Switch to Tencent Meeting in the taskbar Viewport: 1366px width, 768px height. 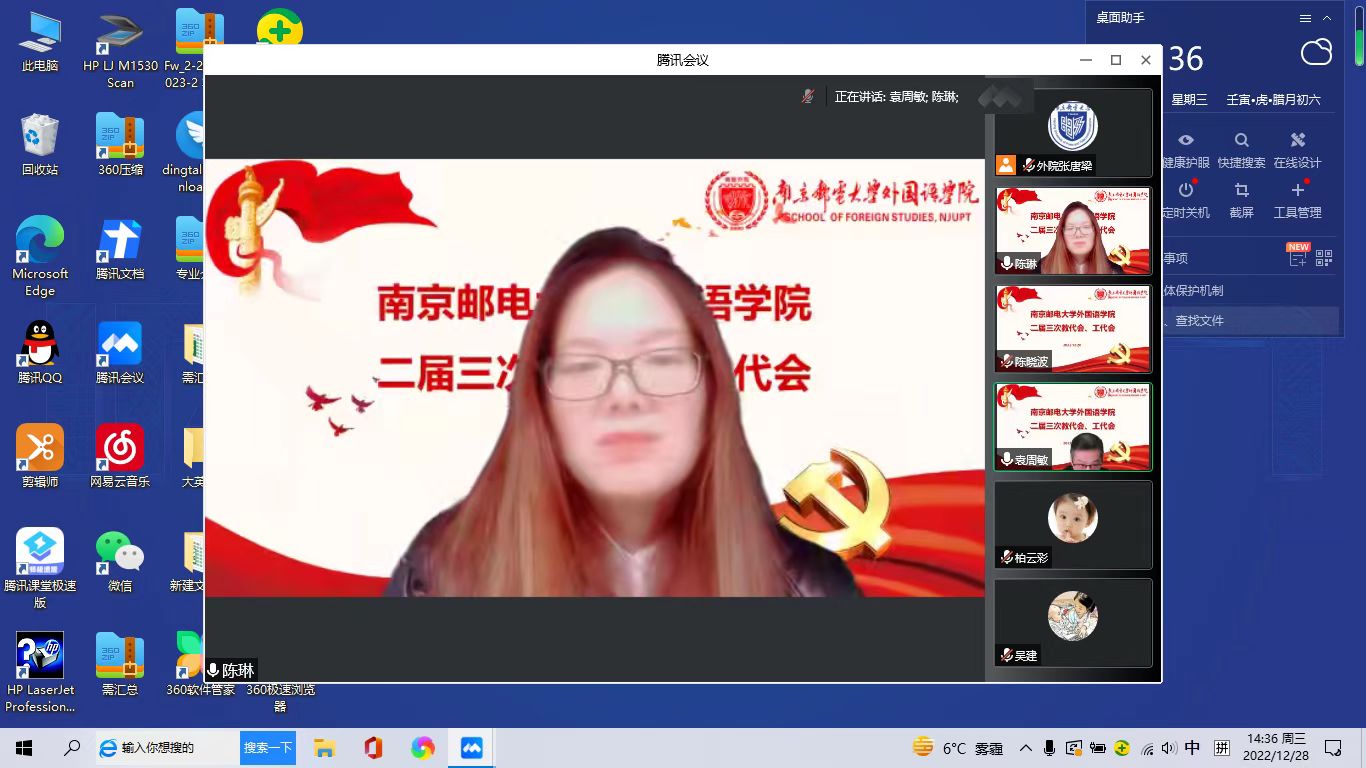click(x=471, y=748)
